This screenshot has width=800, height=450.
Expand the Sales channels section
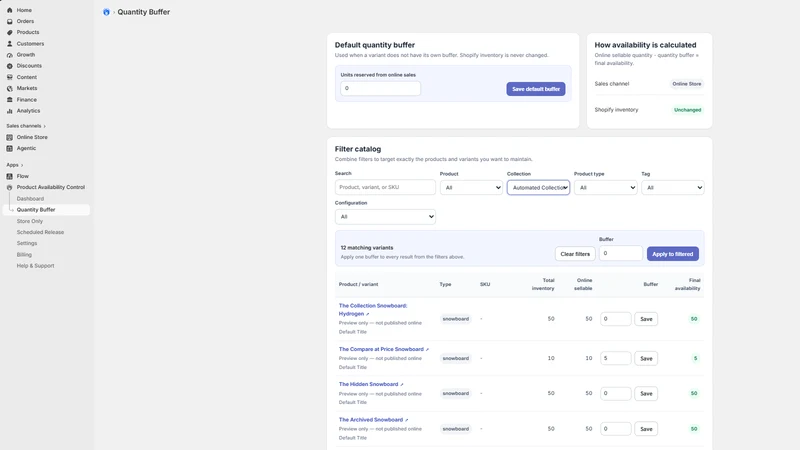tap(26, 126)
